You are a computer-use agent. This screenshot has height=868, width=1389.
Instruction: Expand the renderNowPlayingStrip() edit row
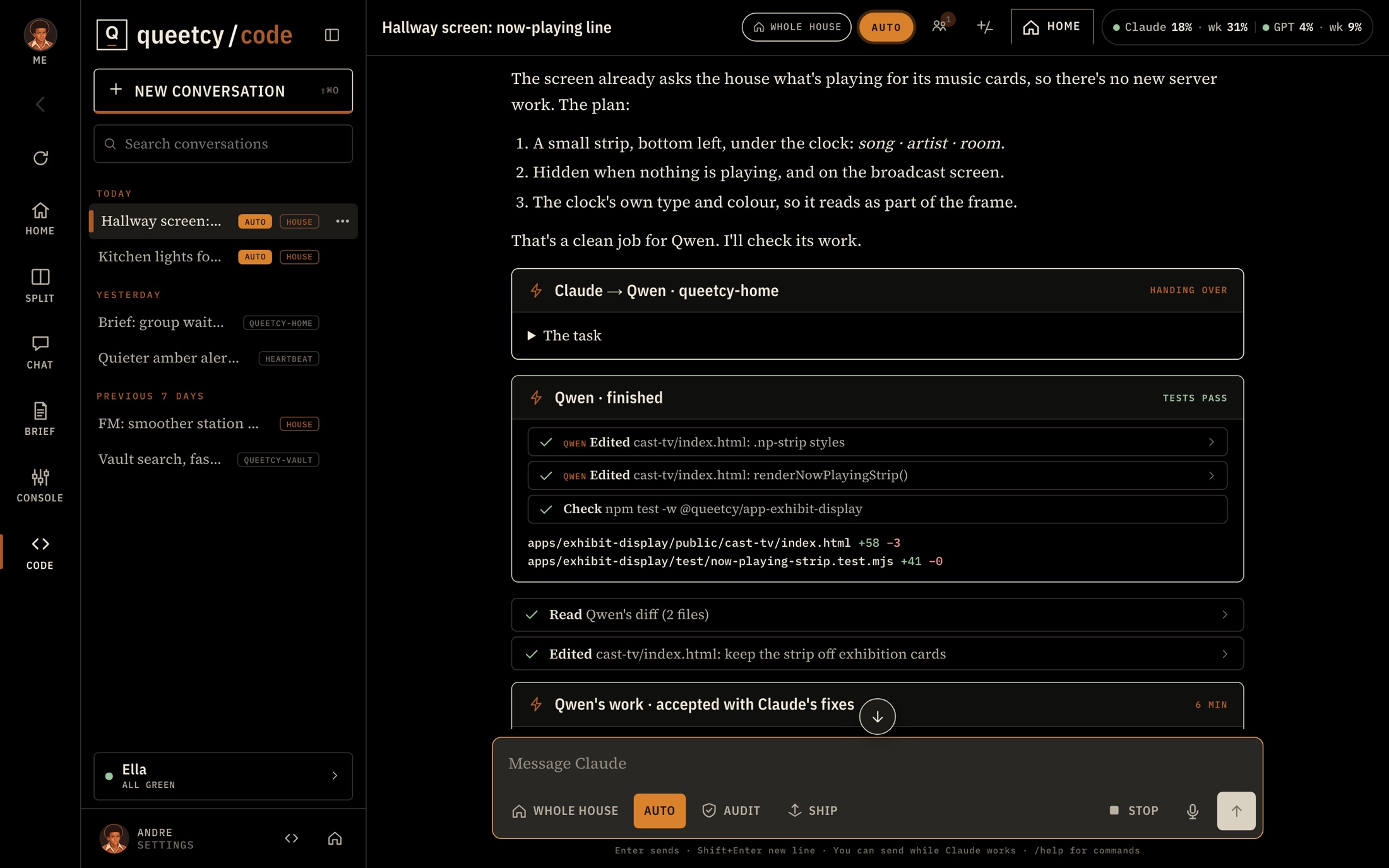click(877, 475)
